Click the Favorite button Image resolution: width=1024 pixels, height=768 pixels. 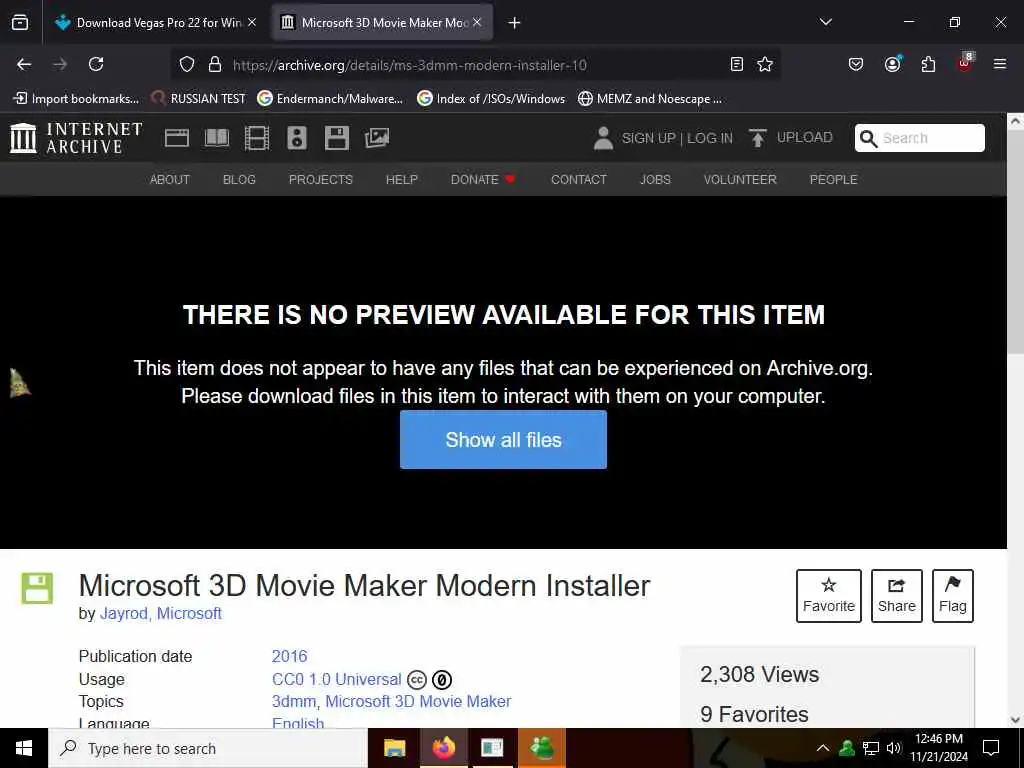(x=829, y=596)
